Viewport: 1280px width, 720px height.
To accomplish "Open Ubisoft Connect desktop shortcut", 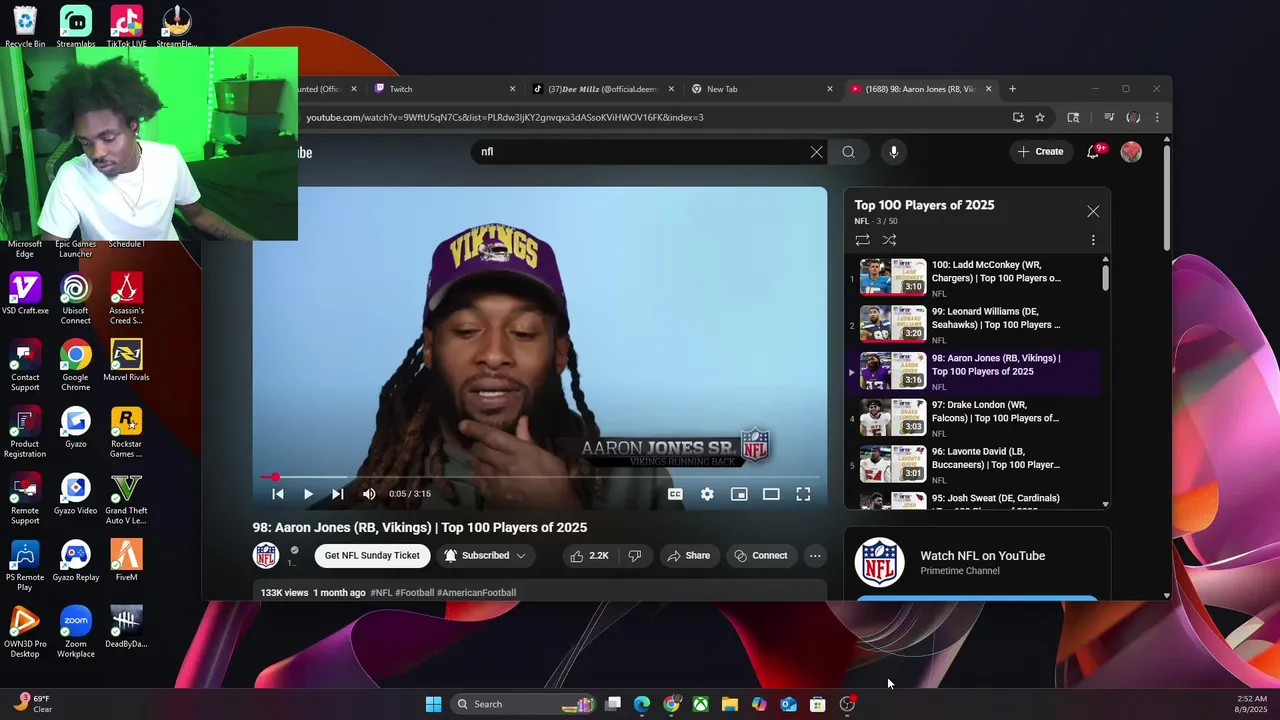I will 75,299.
